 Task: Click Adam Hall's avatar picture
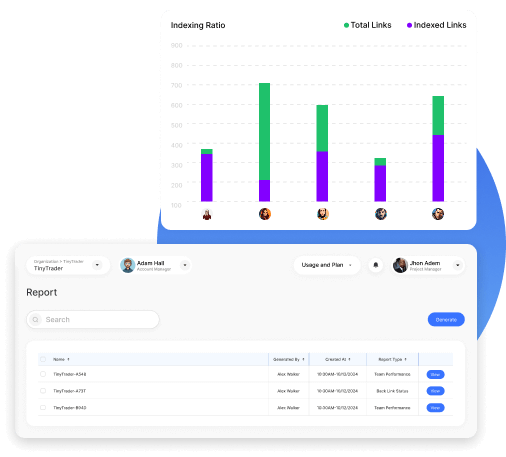(127, 265)
